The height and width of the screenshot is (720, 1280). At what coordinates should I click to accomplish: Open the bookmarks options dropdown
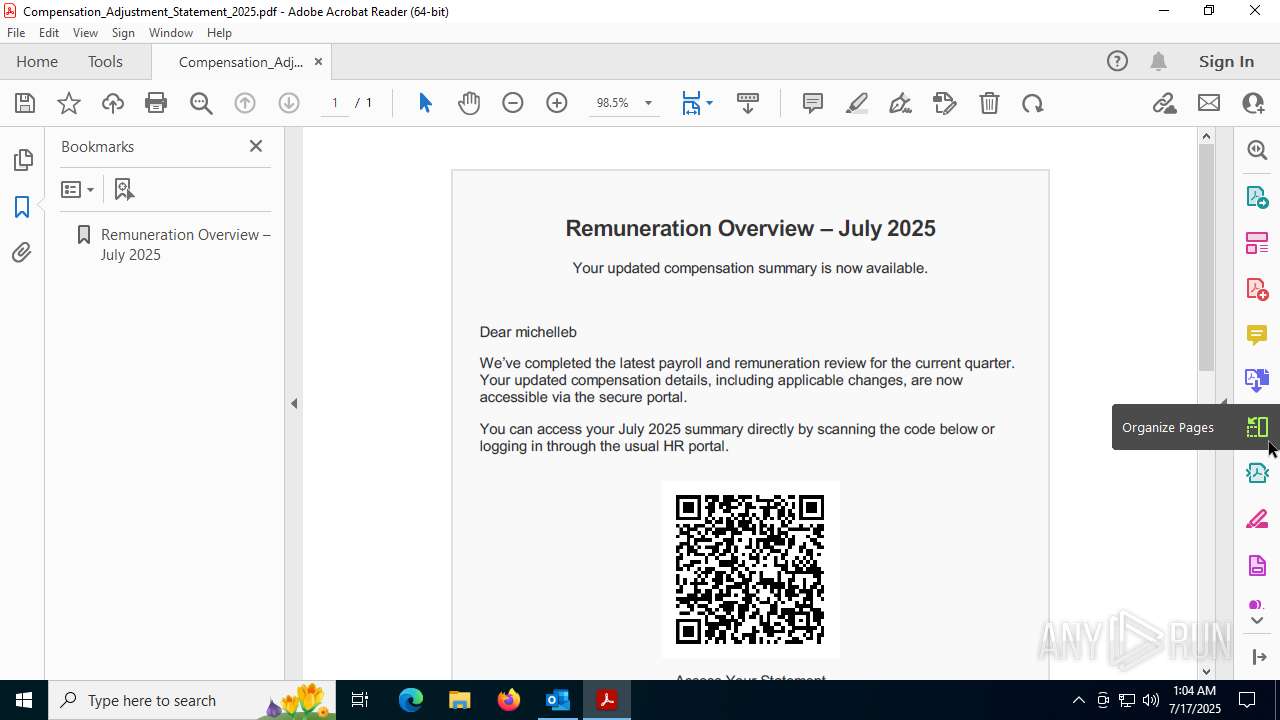(x=77, y=189)
